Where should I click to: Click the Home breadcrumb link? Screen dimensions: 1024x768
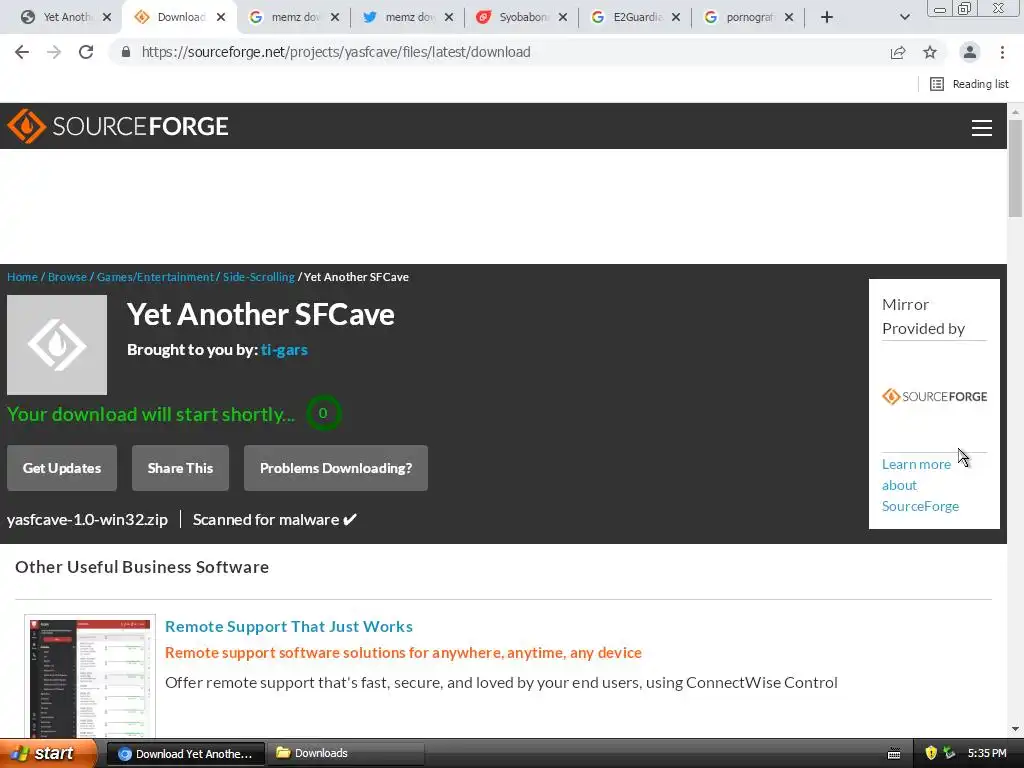(22, 277)
